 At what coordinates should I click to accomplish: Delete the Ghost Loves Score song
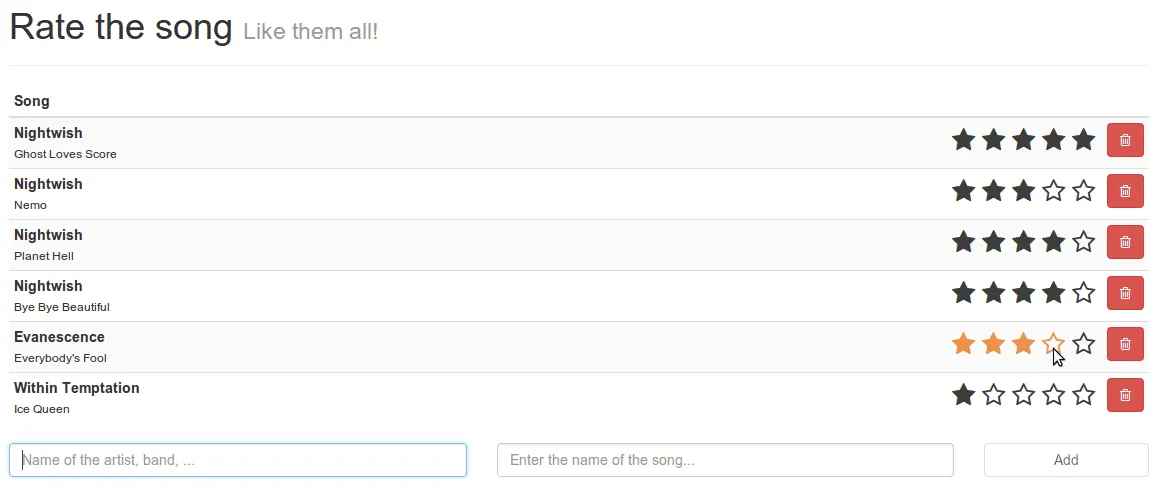pyautogui.click(x=1125, y=141)
